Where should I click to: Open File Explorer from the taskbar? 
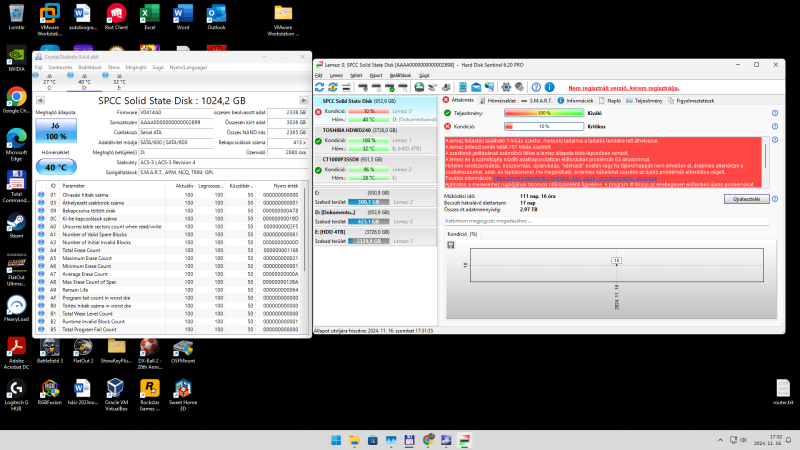354,440
